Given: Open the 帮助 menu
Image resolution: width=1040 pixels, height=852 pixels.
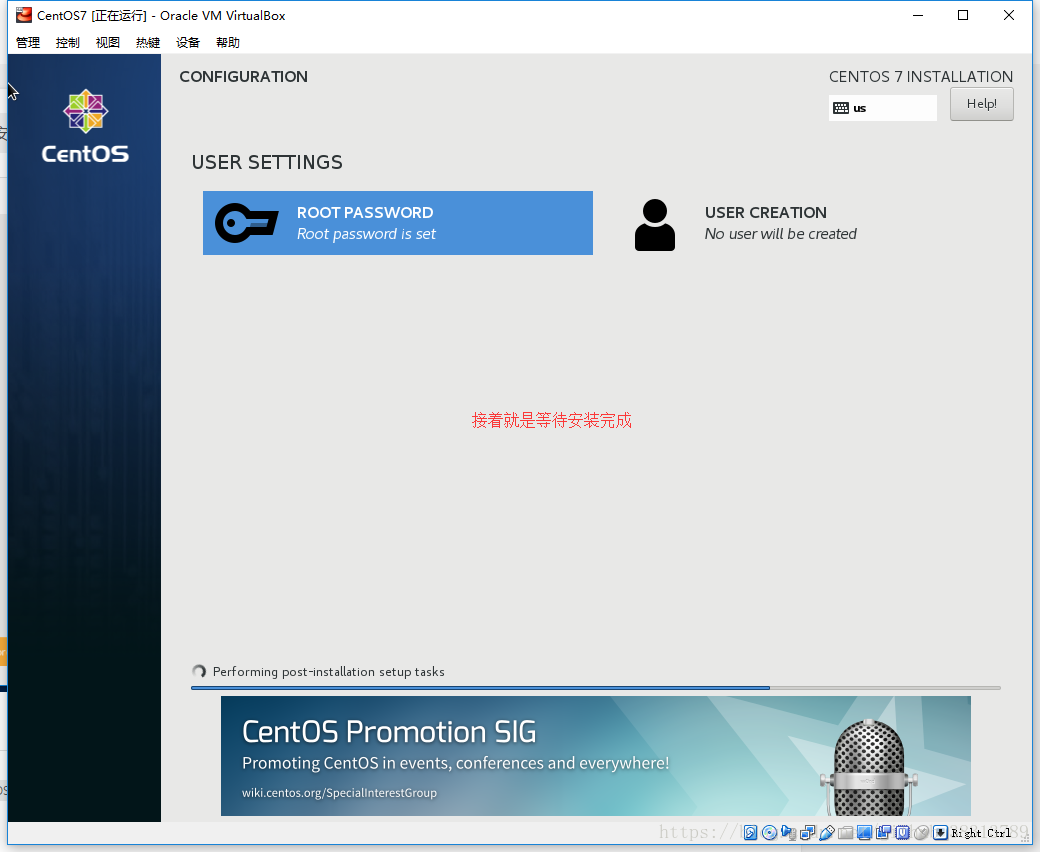Looking at the screenshot, I should pos(228,42).
